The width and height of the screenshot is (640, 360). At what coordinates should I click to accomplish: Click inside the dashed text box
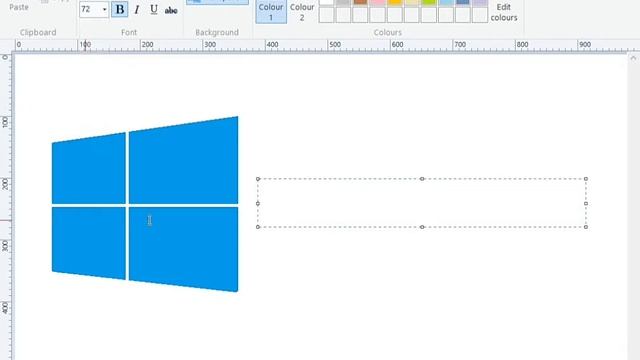coord(422,203)
